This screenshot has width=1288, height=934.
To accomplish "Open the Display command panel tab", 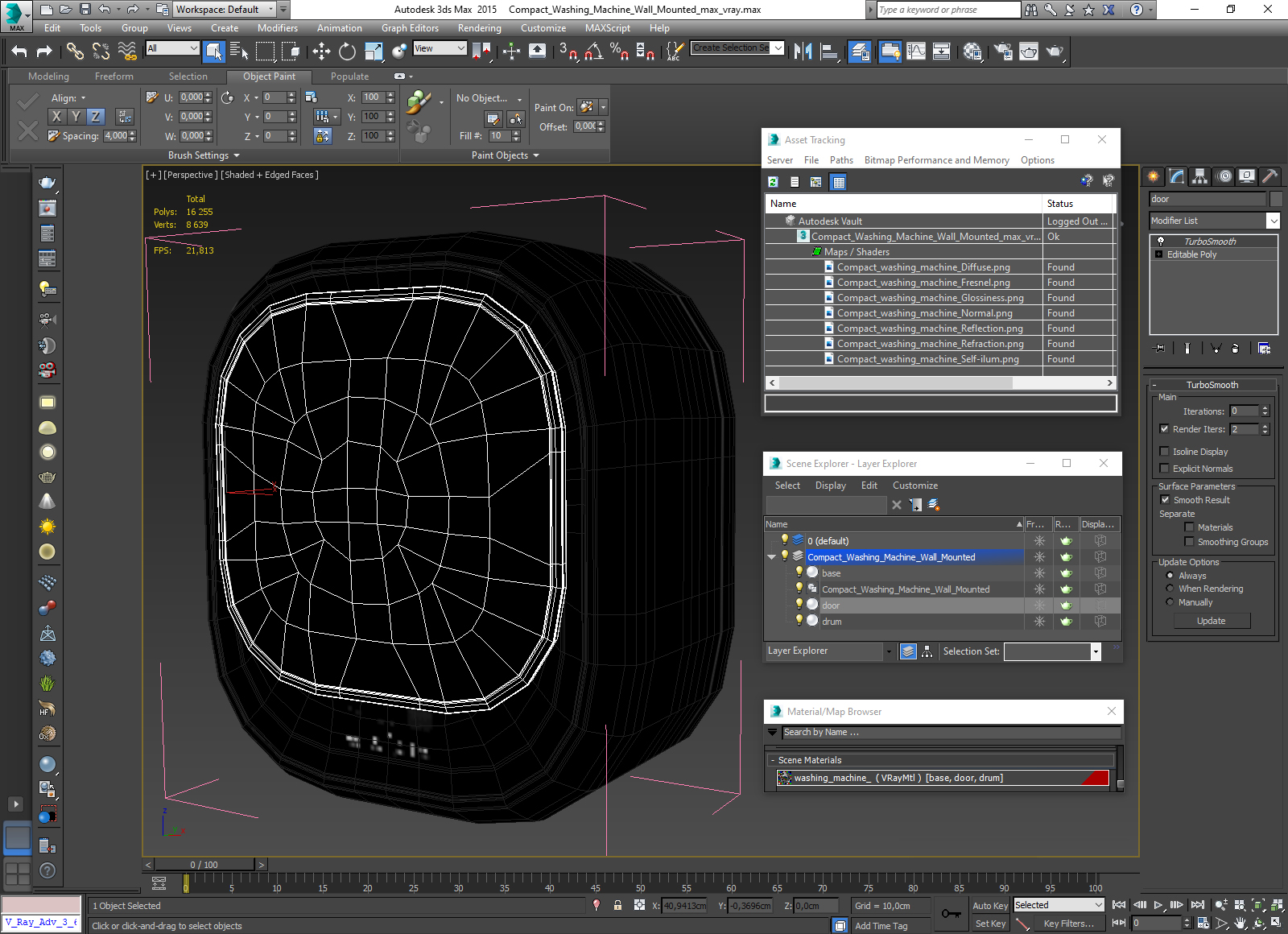I will pyautogui.click(x=1247, y=176).
